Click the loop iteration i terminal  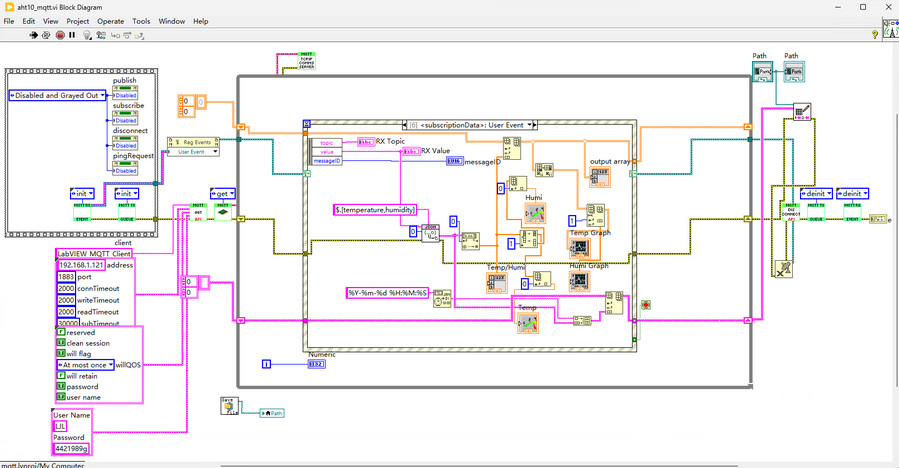click(x=266, y=364)
